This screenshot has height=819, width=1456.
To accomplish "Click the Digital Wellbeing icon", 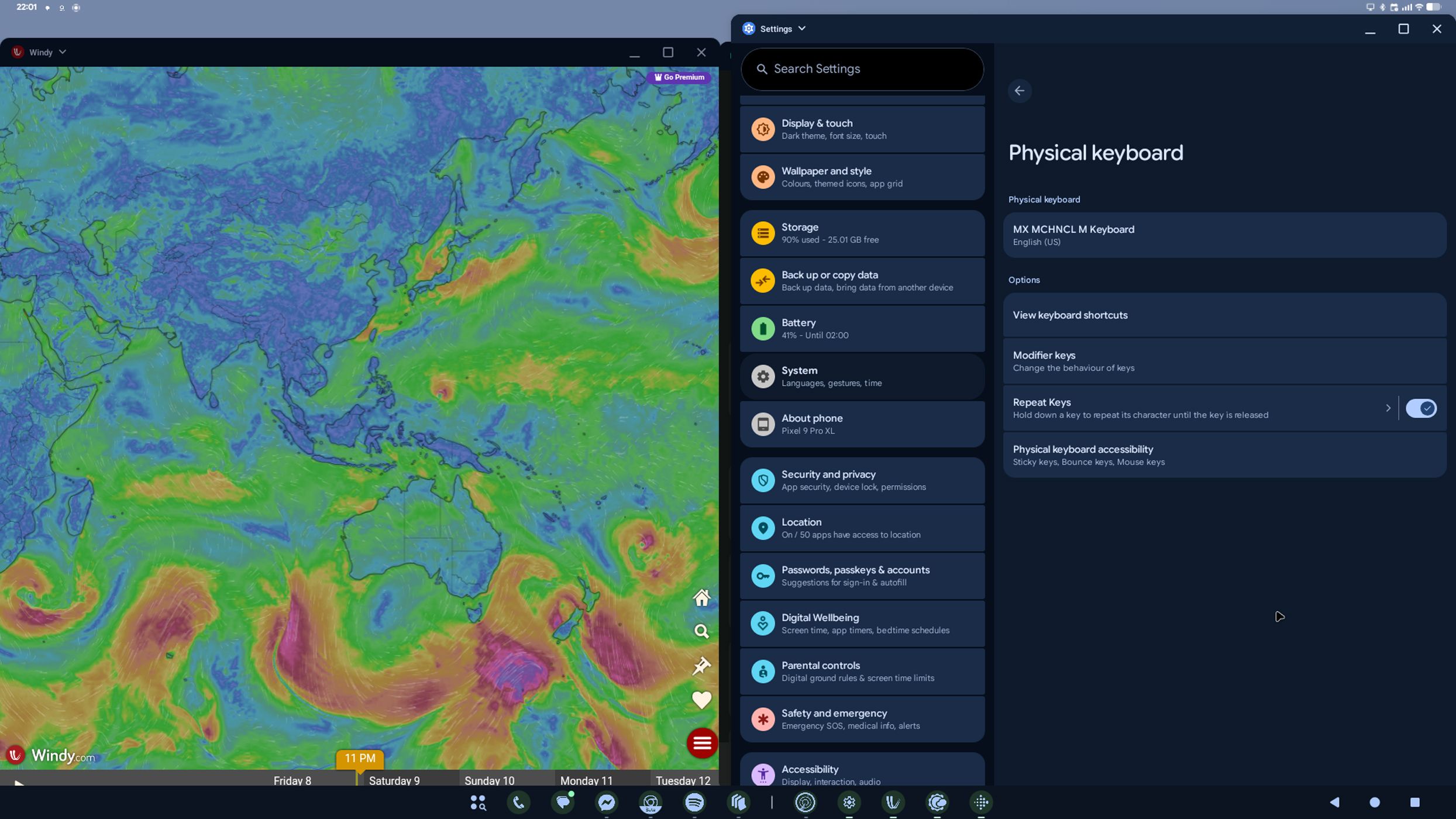I will [x=763, y=624].
